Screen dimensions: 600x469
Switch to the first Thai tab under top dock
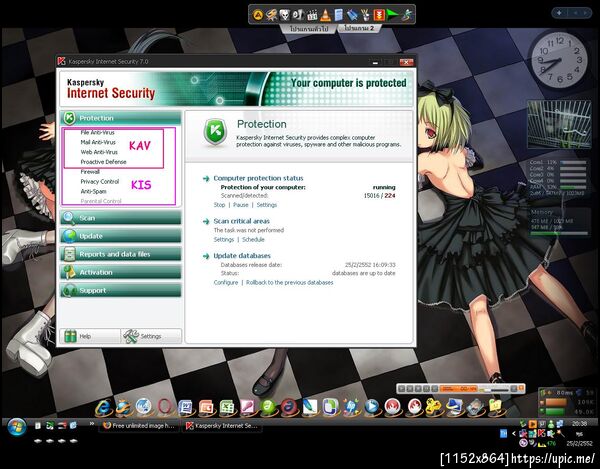pyautogui.click(x=308, y=29)
